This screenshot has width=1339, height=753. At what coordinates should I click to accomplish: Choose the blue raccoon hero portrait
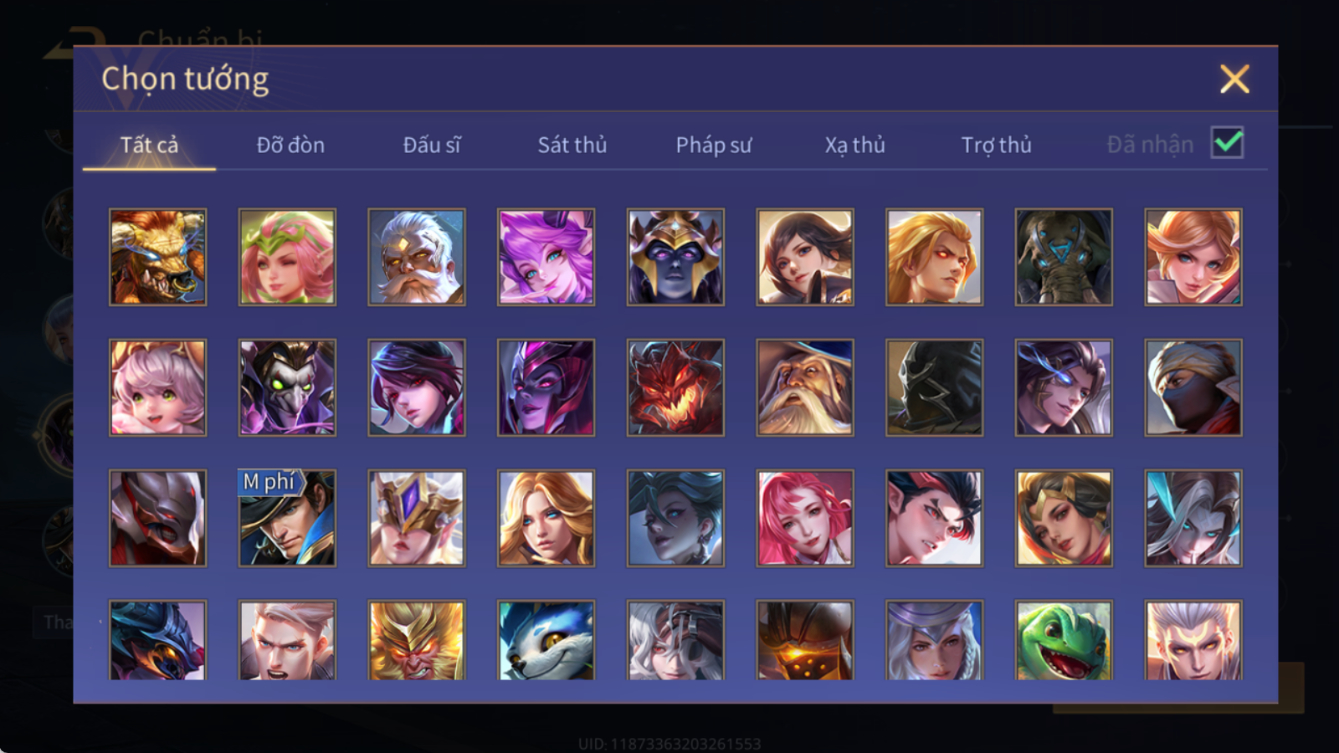click(546, 640)
